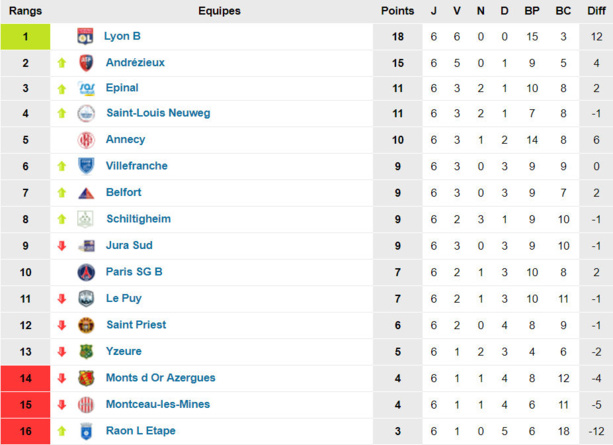Click the Lyon B club logo
The width and height of the screenshot is (613, 445).
point(85,36)
